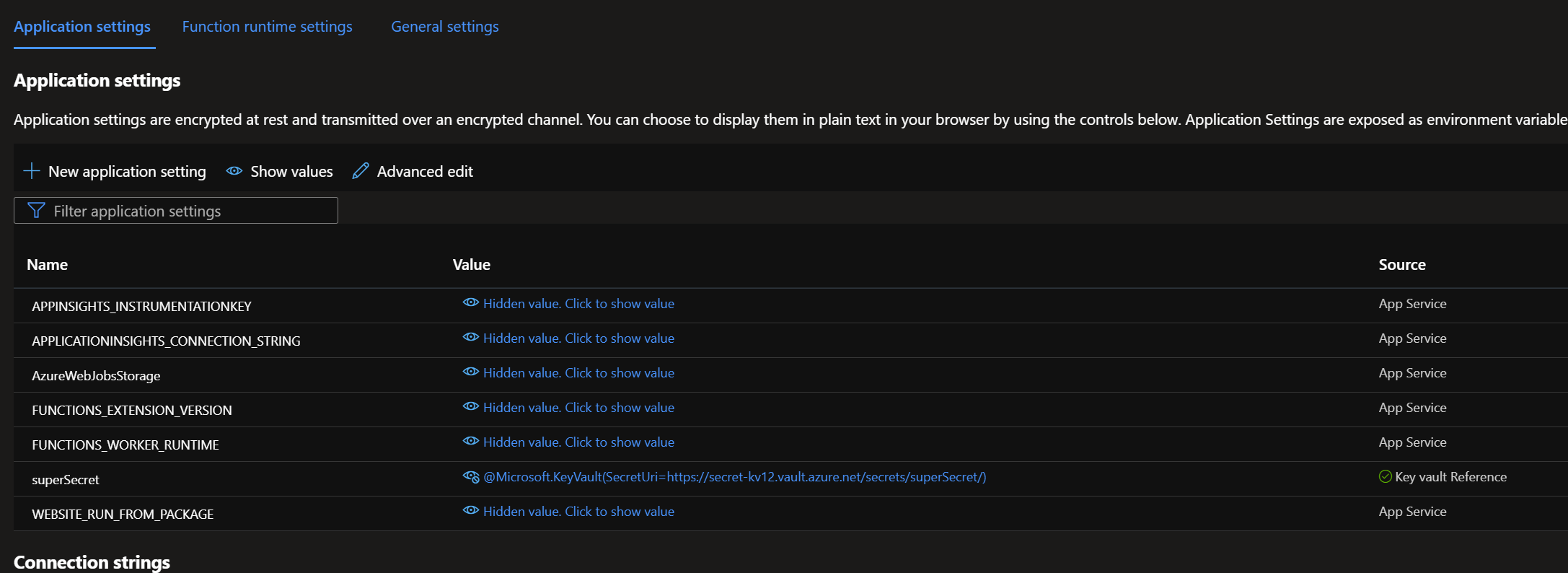
Task: Reveal the APPLICATIONINSIGHTS_CONNECTION_STRING value via eye icon
Action: [471, 338]
